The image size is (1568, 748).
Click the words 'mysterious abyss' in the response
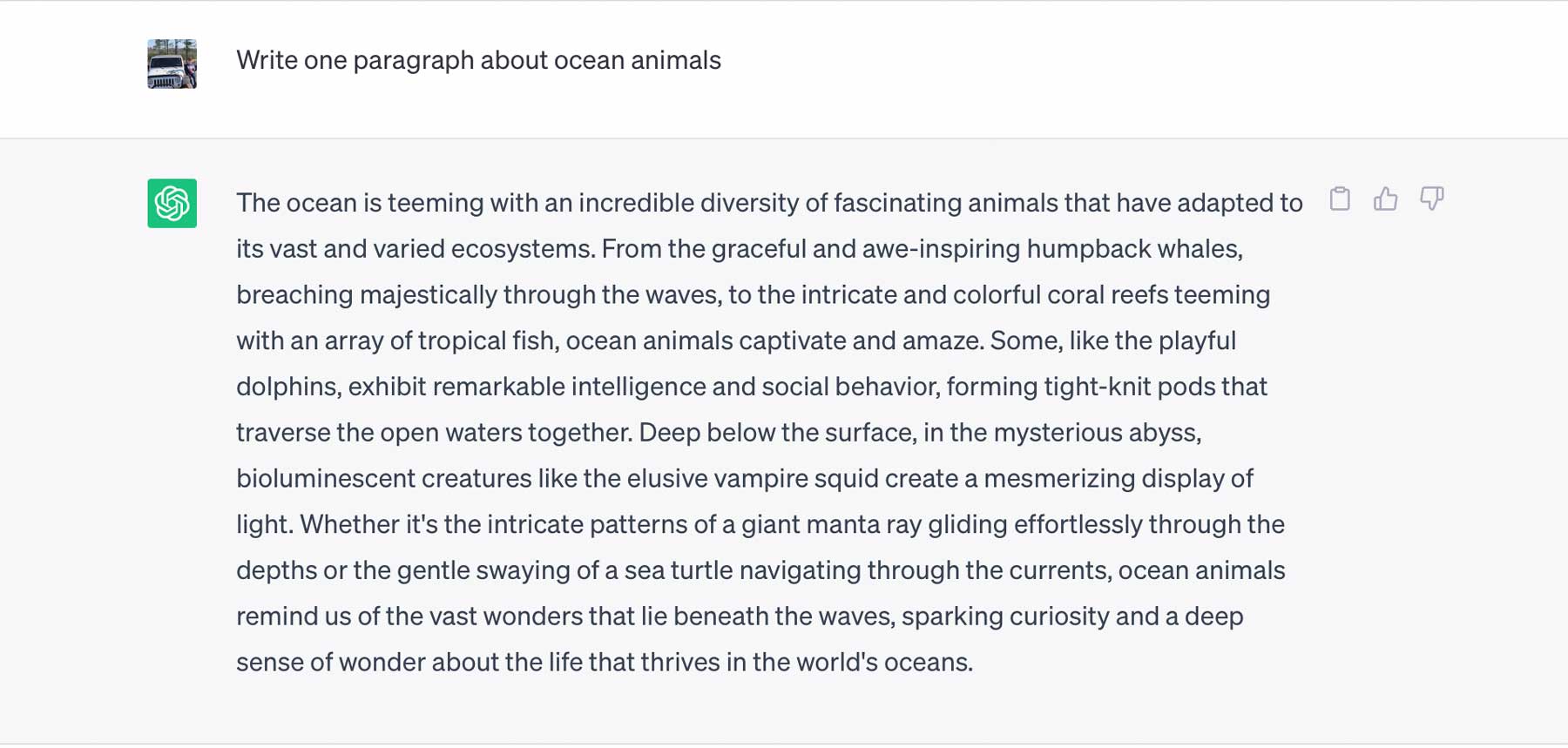pyautogui.click(x=1096, y=433)
